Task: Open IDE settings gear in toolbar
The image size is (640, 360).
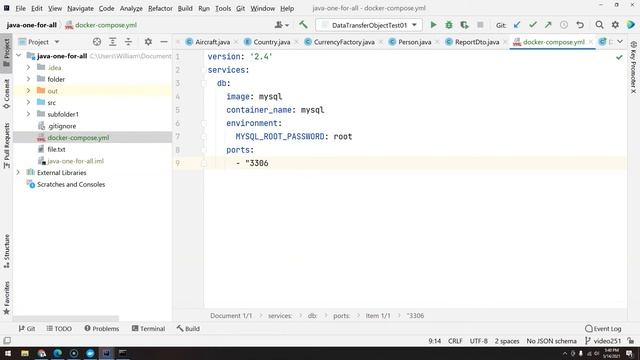Action: 615,25
